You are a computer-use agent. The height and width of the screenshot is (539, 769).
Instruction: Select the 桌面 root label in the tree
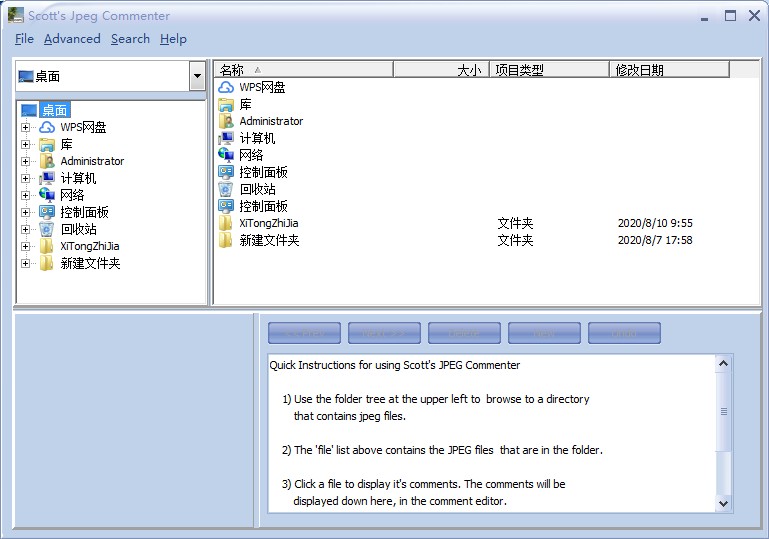54,110
